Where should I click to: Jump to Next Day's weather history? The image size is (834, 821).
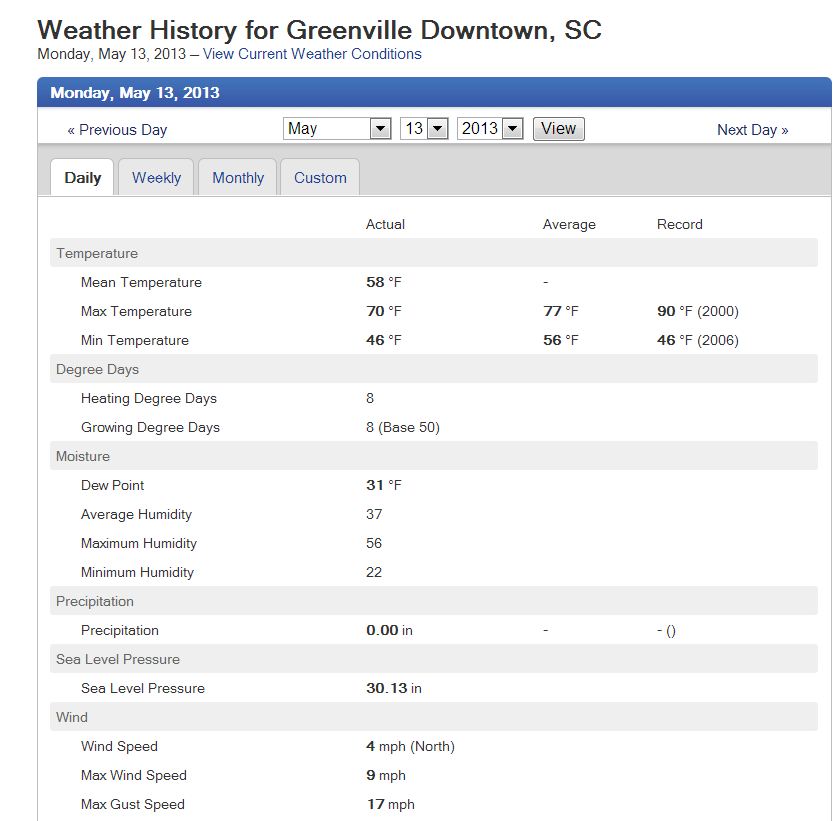click(x=752, y=130)
